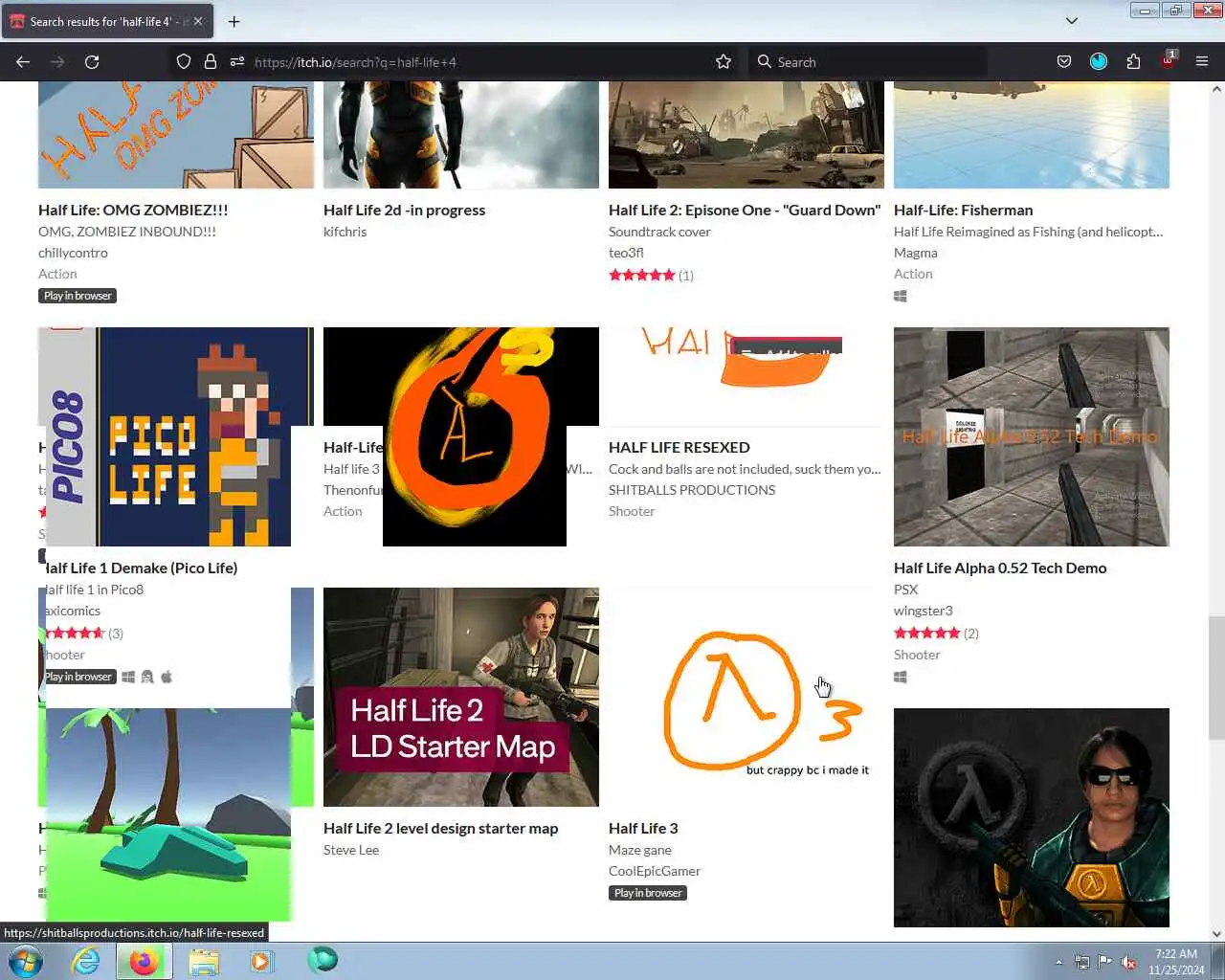Open Half-Life: Fisherman game page
Image resolution: width=1225 pixels, height=980 pixels.
click(963, 210)
